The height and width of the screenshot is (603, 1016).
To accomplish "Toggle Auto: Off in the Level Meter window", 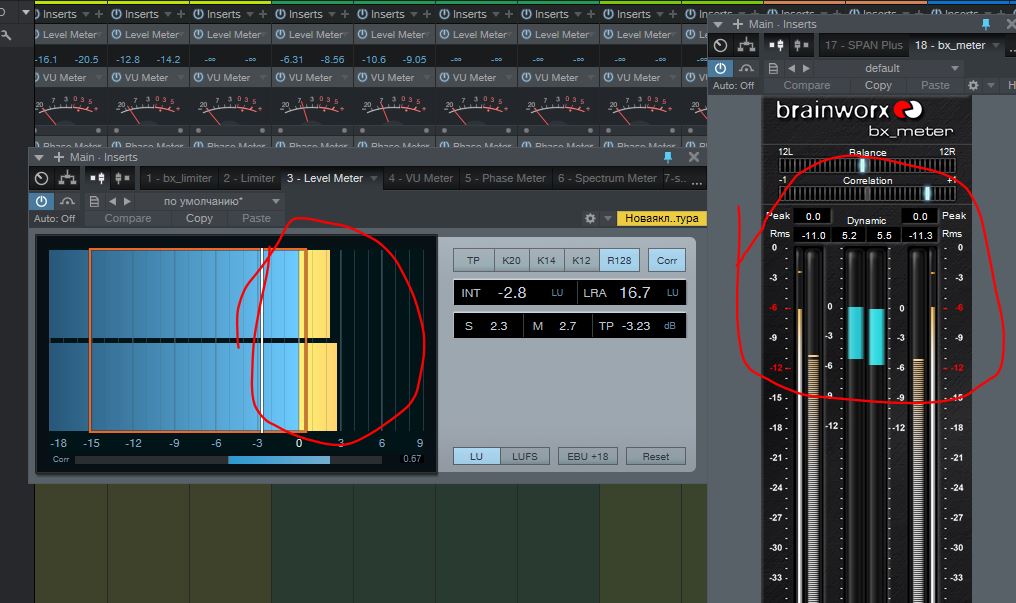I will pyautogui.click(x=54, y=218).
